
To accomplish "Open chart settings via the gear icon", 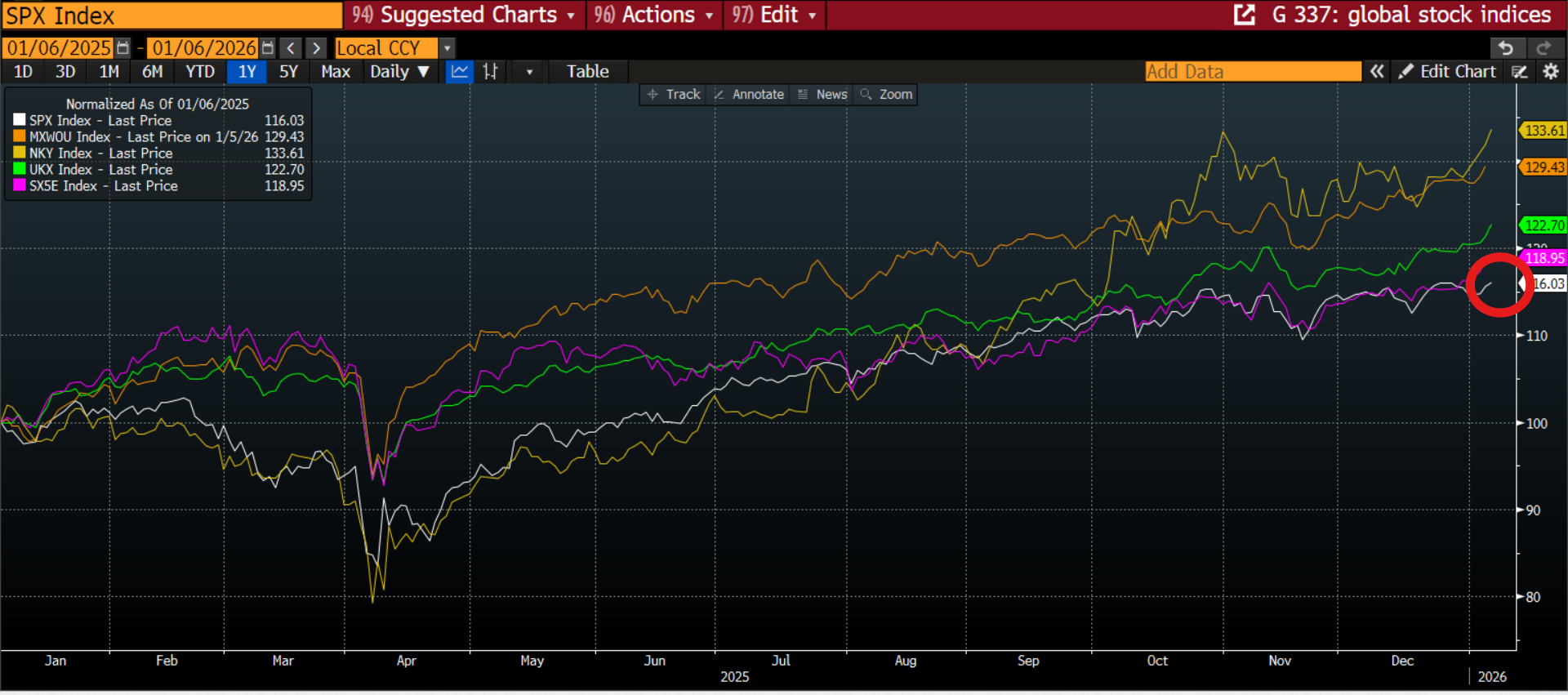I will click(x=1551, y=72).
